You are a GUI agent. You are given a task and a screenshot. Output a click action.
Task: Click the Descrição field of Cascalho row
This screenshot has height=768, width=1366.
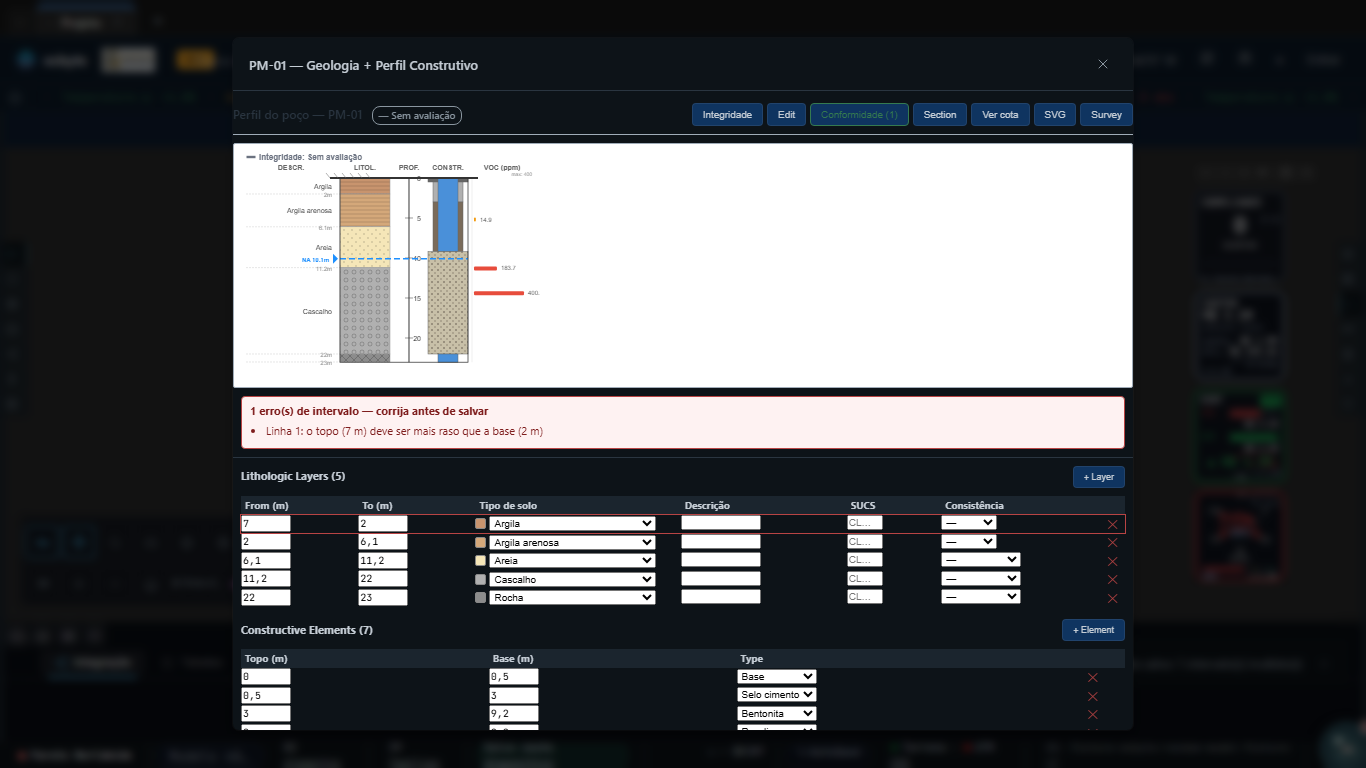coord(721,578)
